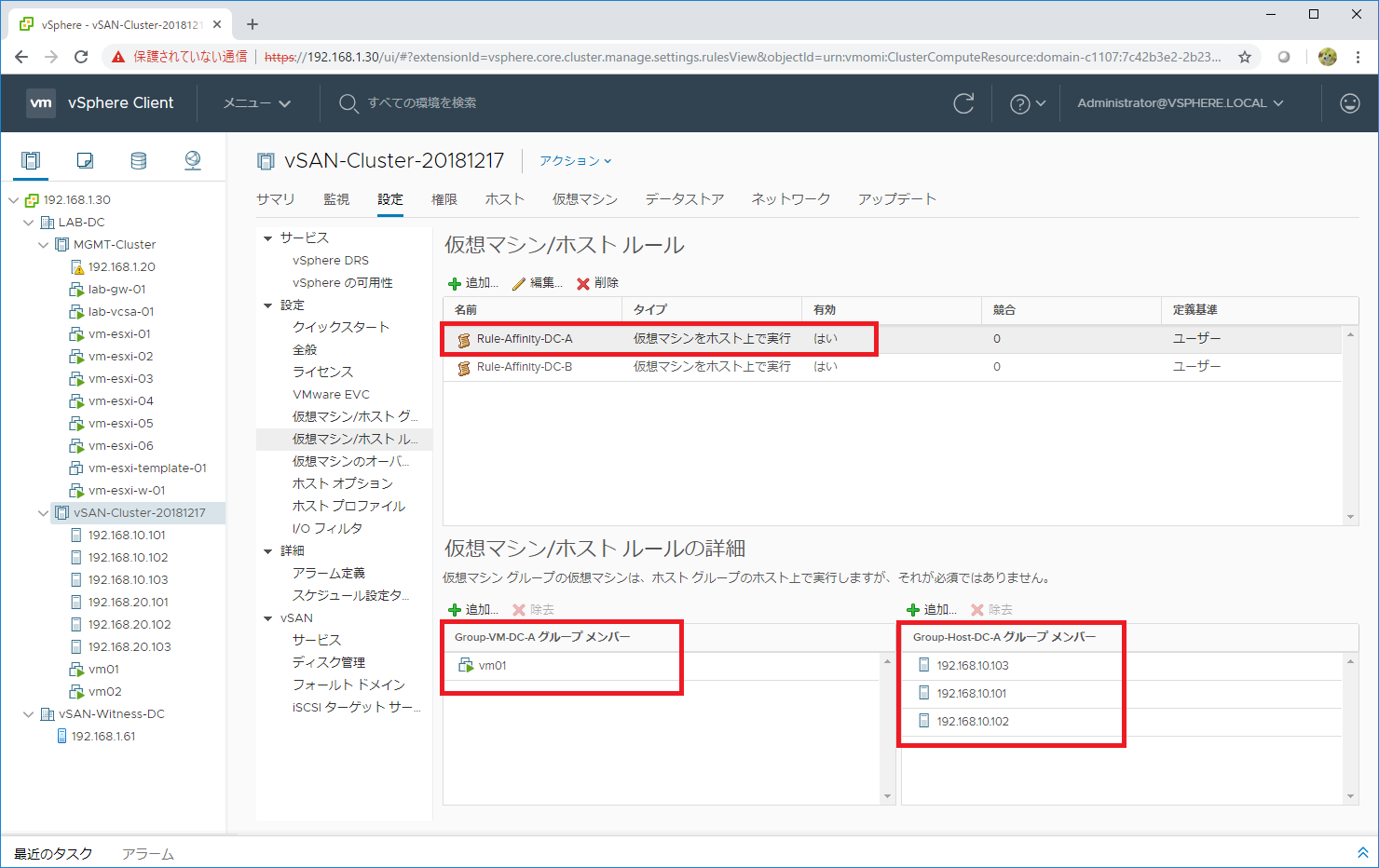The image size is (1379, 868).
Task: Click the 名前 column header
Action: point(532,310)
